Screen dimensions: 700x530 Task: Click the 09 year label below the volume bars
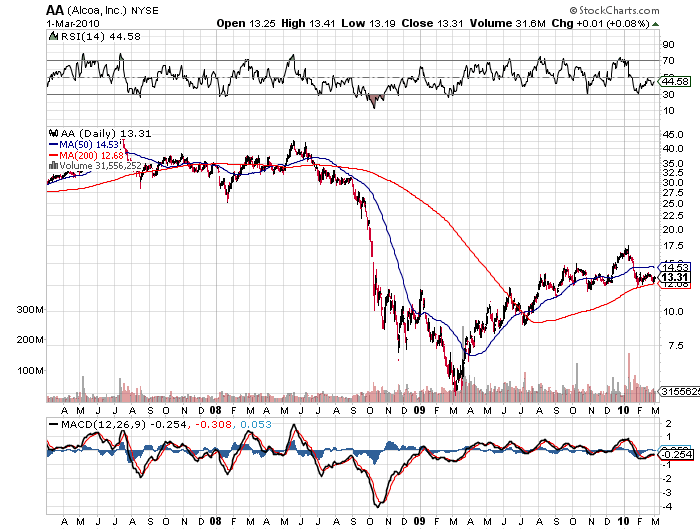(419, 410)
